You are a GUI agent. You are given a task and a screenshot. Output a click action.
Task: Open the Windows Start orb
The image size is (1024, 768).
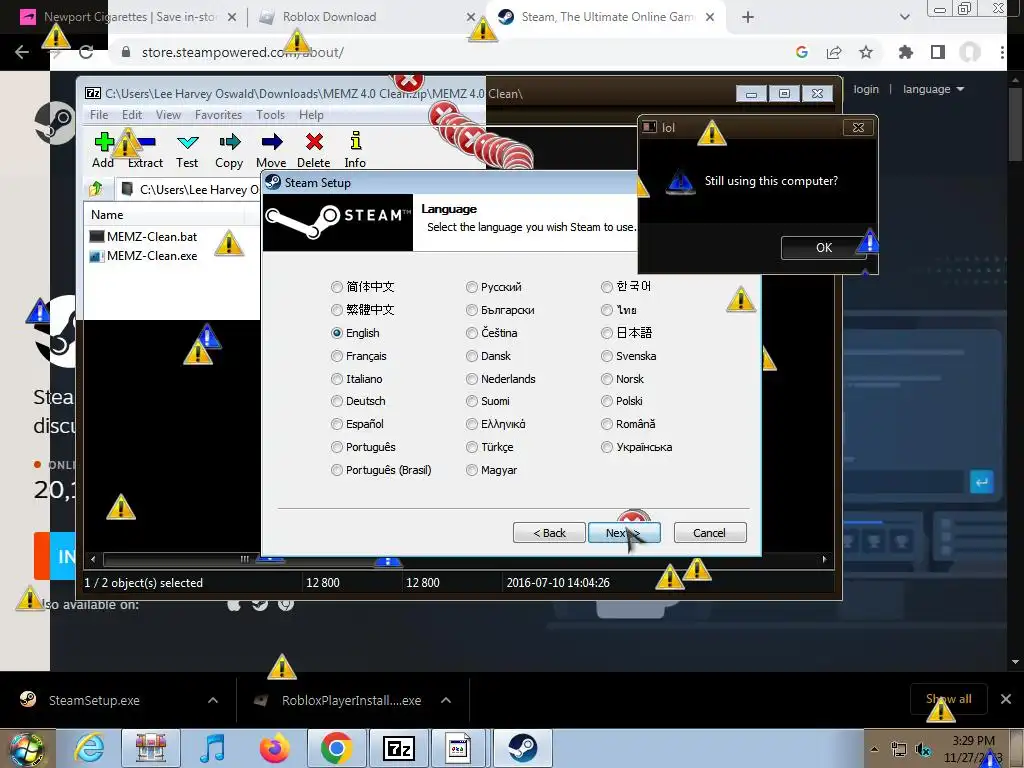[x=26, y=748]
